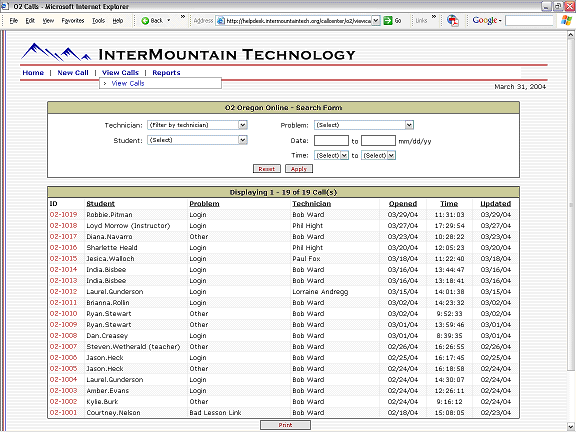Screen dimensions: 576x432
Task: Open the Tools menu
Action: coord(98,21)
